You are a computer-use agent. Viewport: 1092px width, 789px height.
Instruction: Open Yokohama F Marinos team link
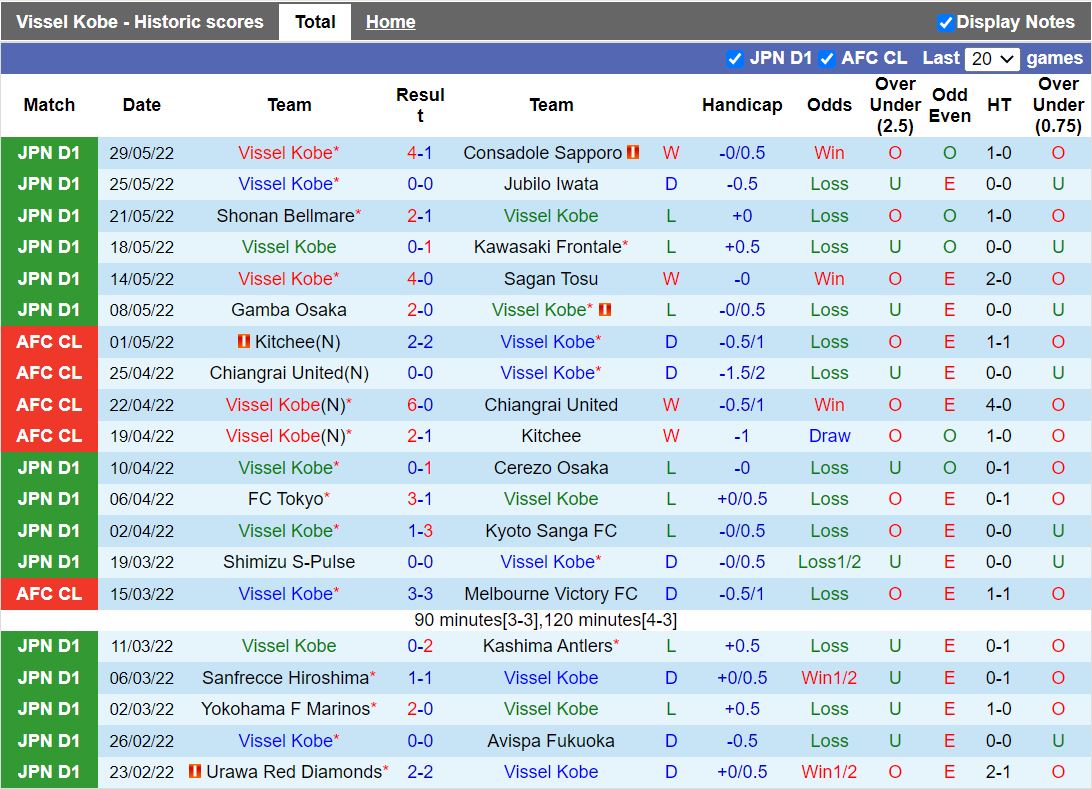(x=286, y=708)
